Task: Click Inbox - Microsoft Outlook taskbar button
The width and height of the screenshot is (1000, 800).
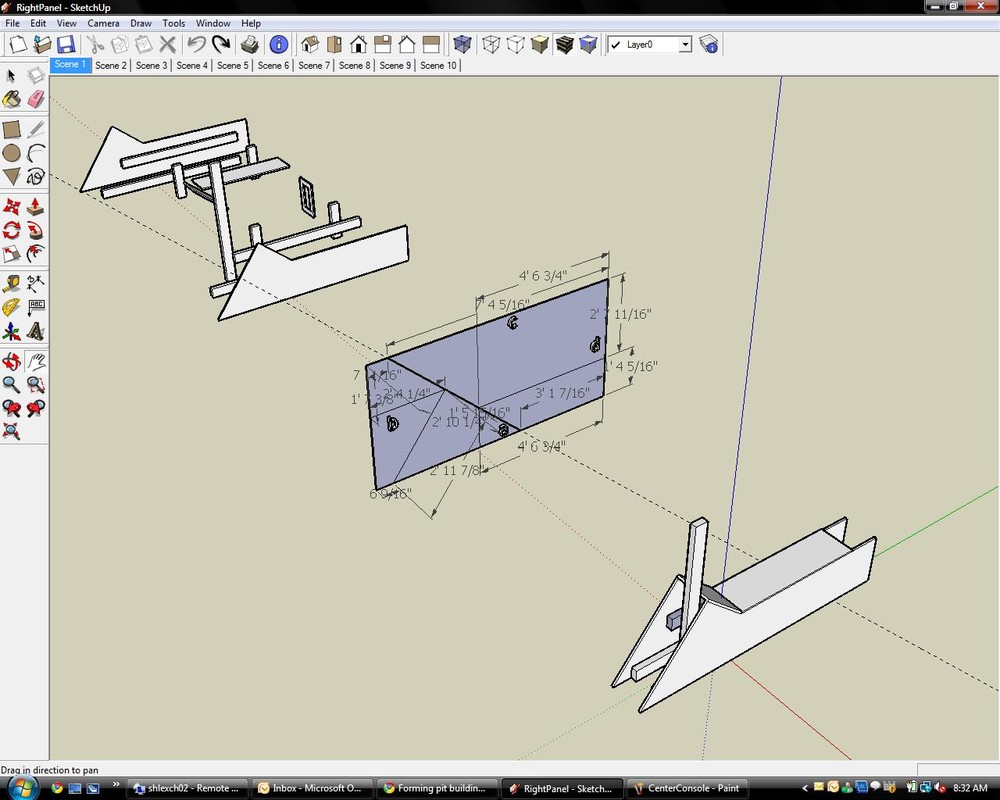Action: click(x=313, y=788)
